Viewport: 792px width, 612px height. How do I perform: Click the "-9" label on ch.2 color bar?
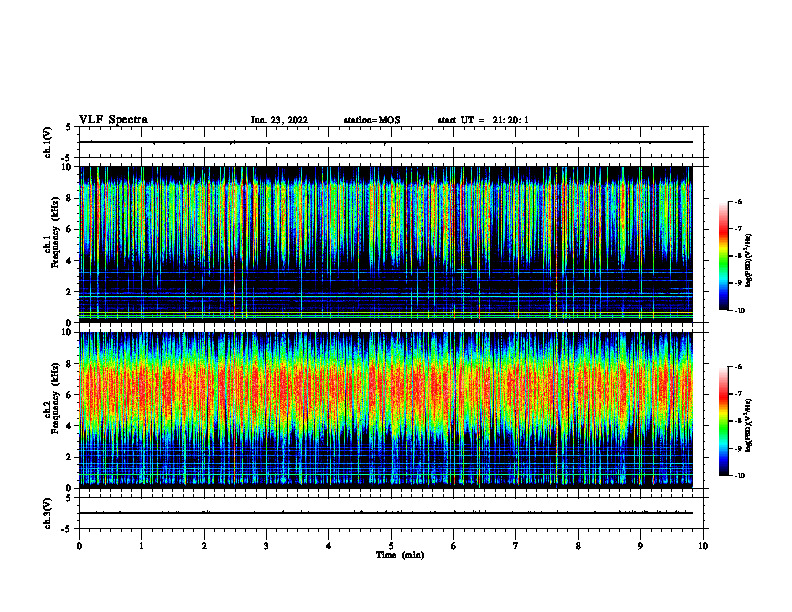coord(739,448)
